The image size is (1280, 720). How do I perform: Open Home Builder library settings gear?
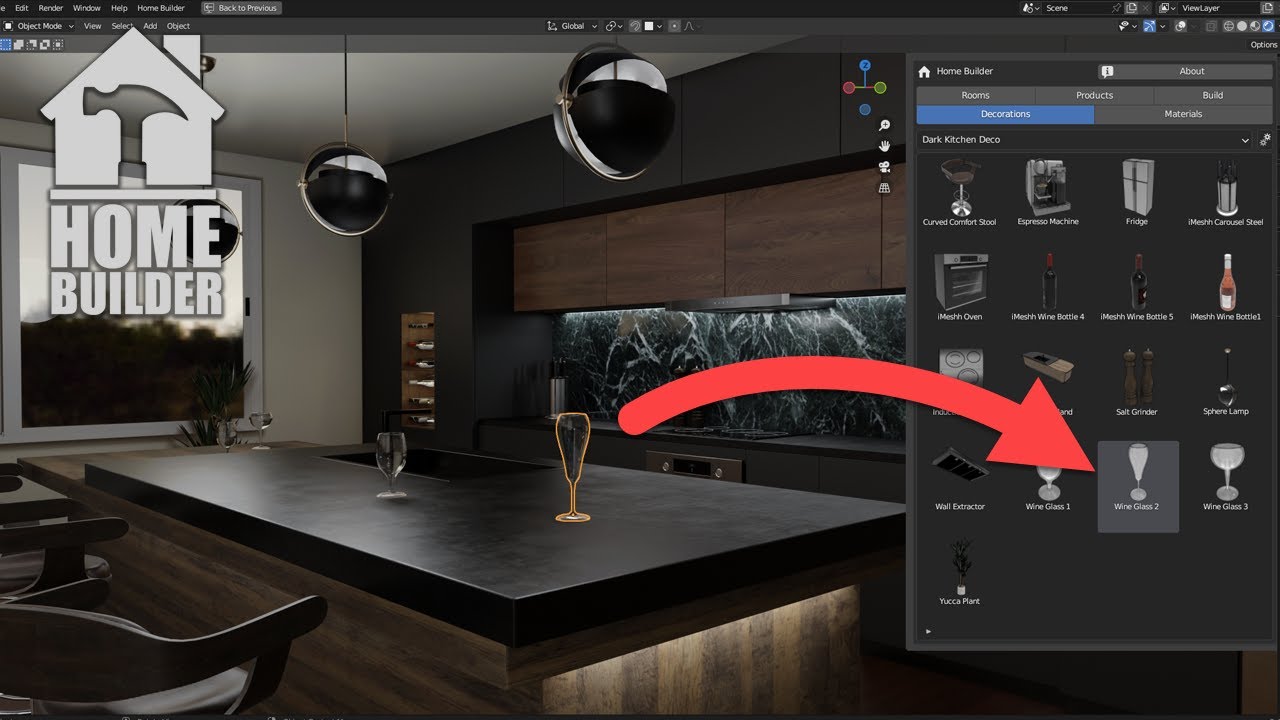tap(1265, 140)
